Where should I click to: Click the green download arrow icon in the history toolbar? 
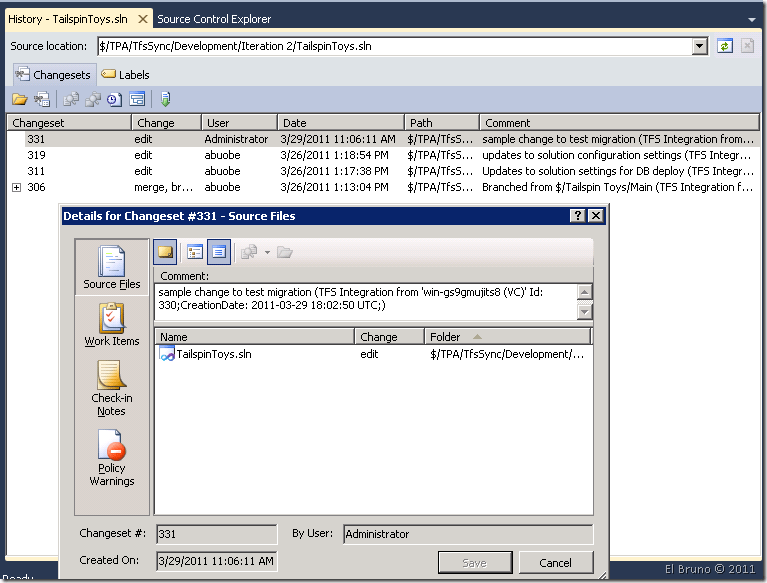click(x=165, y=99)
